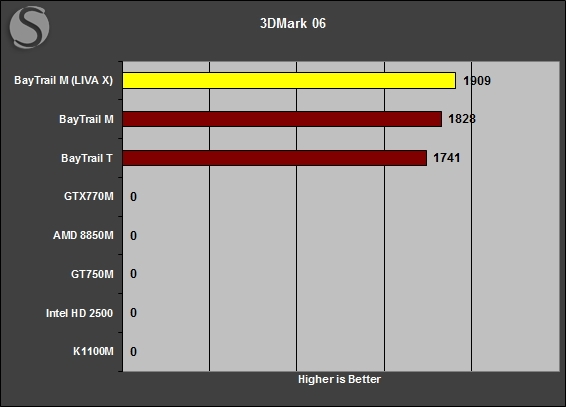Screen dimensions: 566x407
Task: Click the 1828 score value
Action: click(462, 119)
